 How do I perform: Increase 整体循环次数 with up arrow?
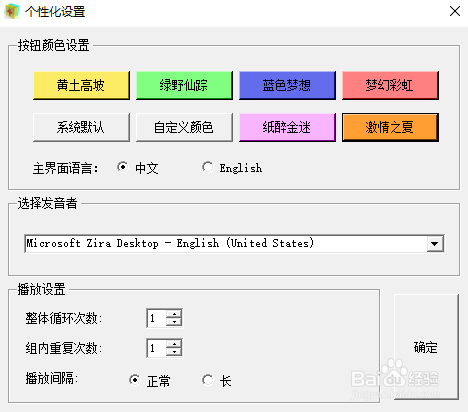pos(174,314)
